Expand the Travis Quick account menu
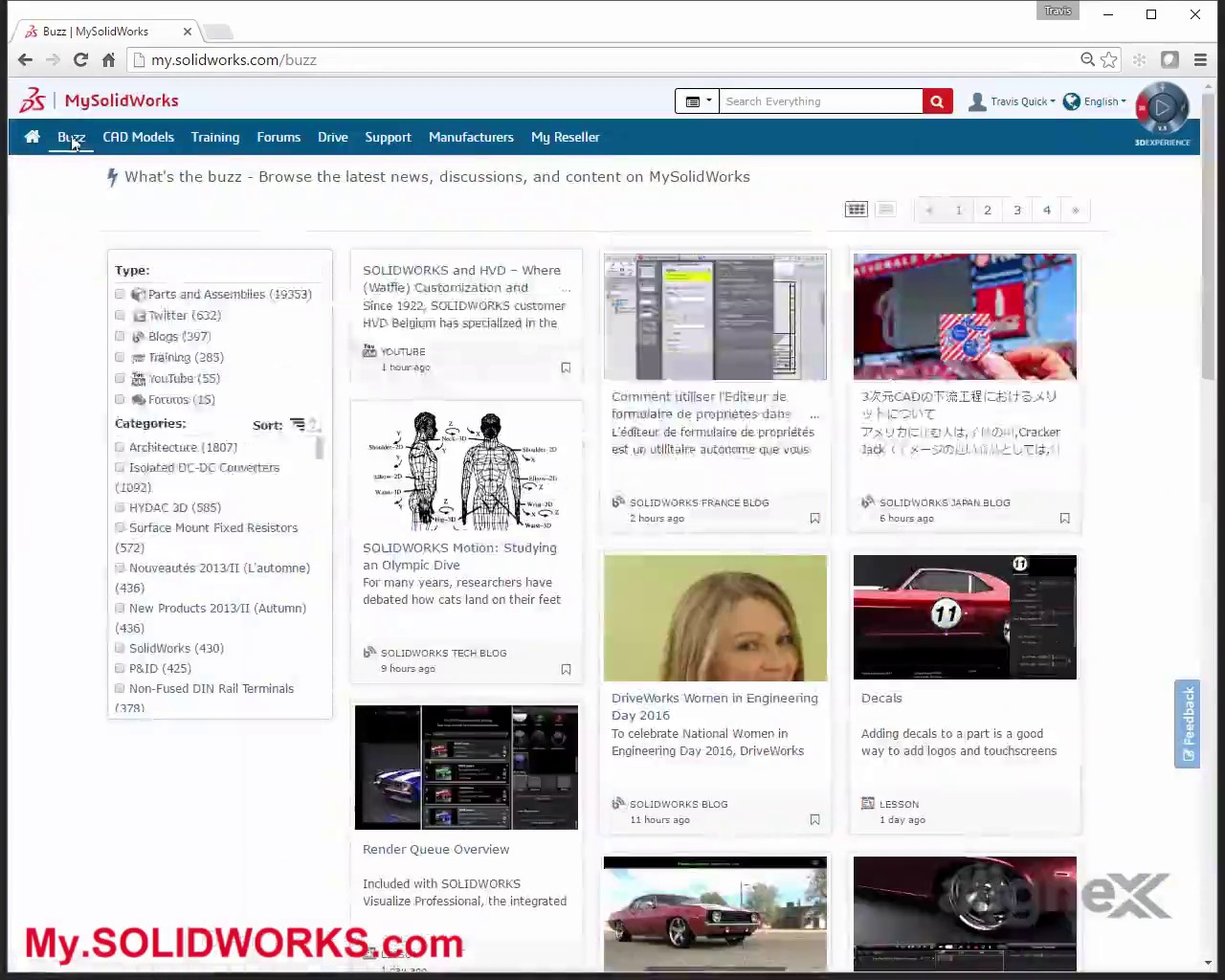 [1022, 101]
